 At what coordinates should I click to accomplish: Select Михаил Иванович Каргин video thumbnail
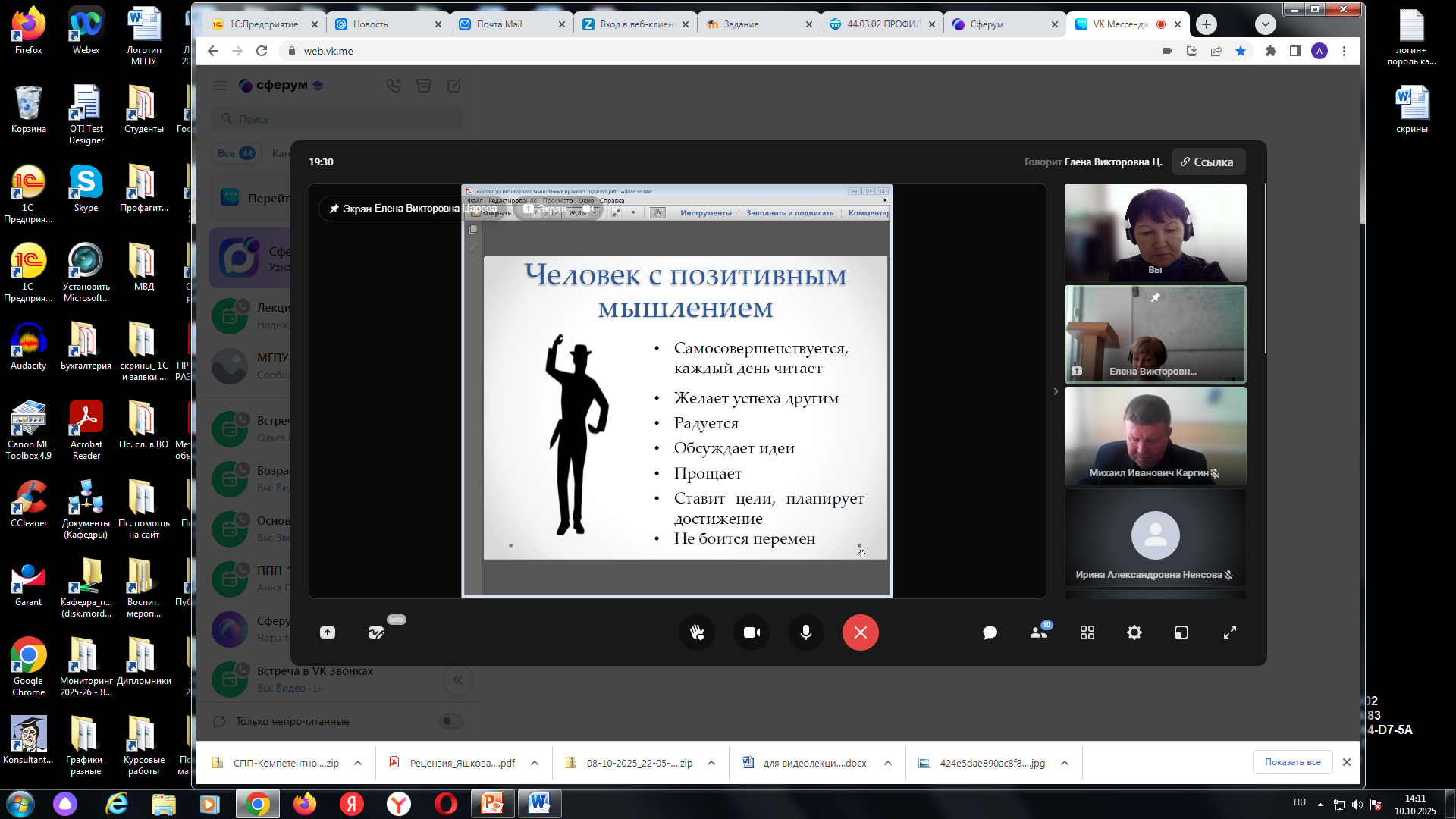pos(1155,436)
